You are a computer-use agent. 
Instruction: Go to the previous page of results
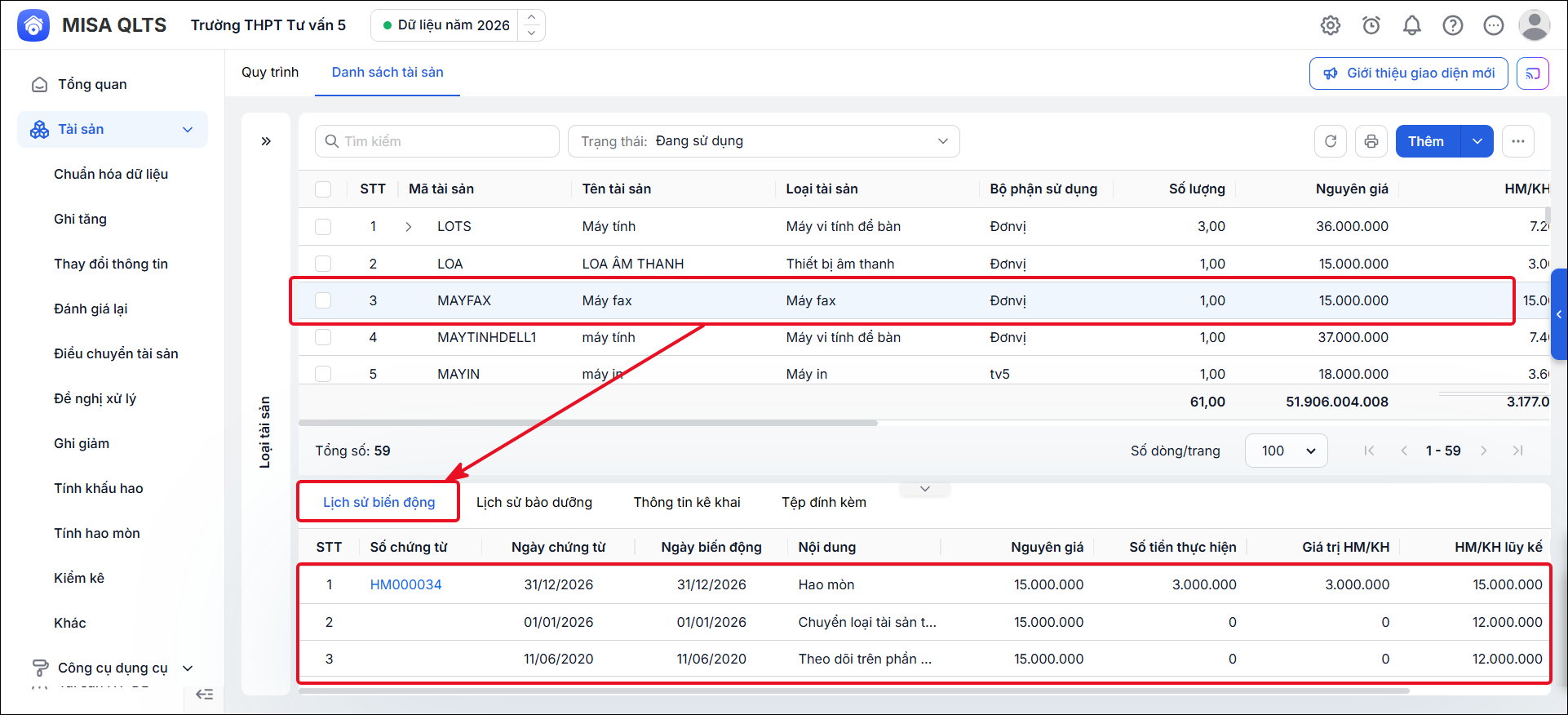pos(1404,451)
